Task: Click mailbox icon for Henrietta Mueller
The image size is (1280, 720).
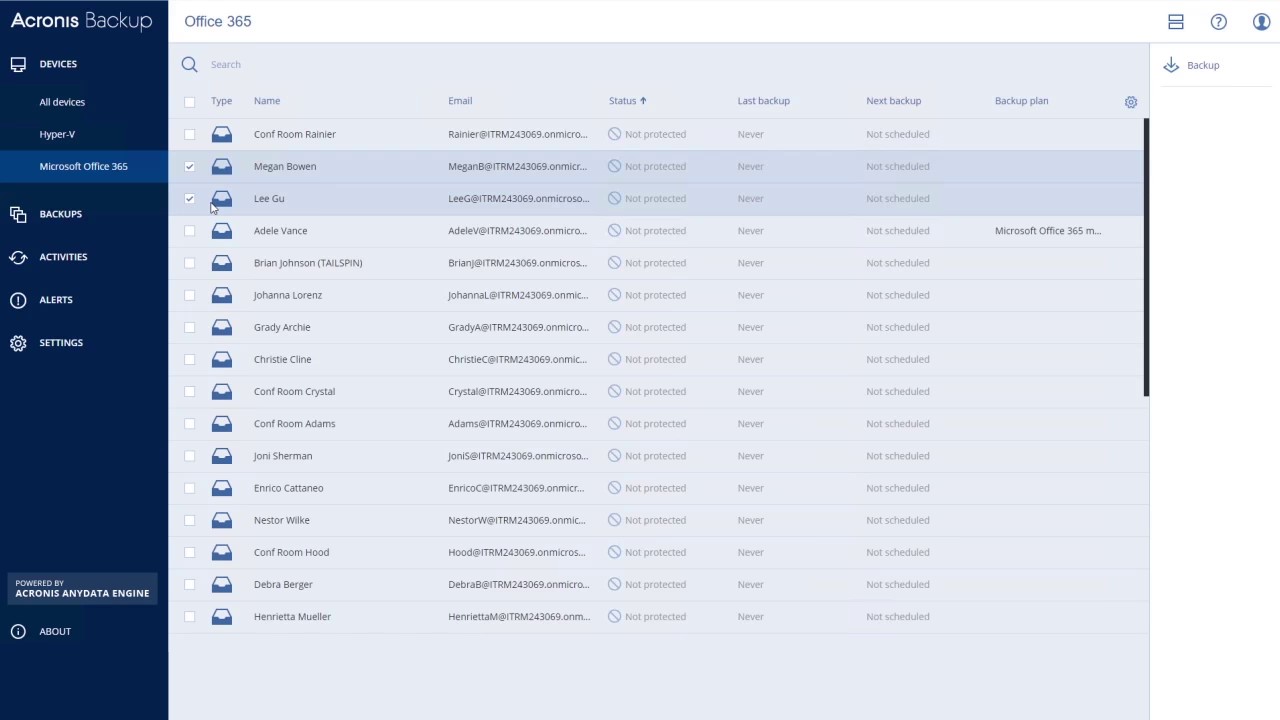Action: coord(222,616)
